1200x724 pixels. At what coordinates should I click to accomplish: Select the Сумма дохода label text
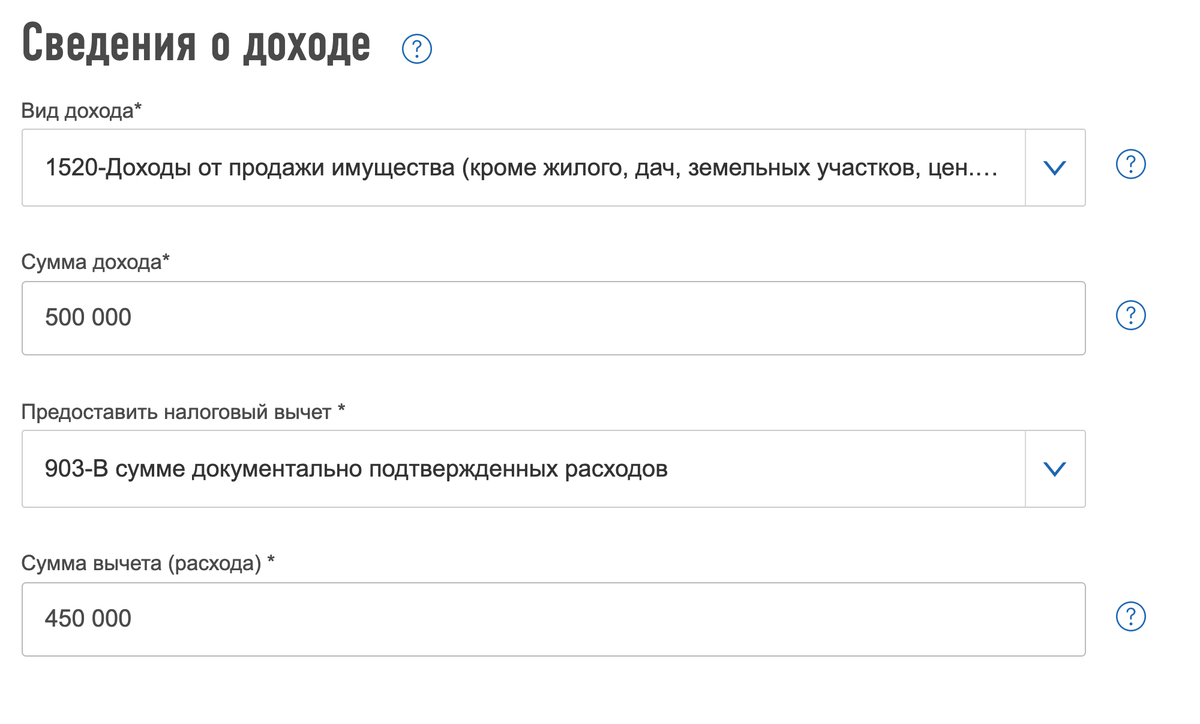tap(96, 263)
